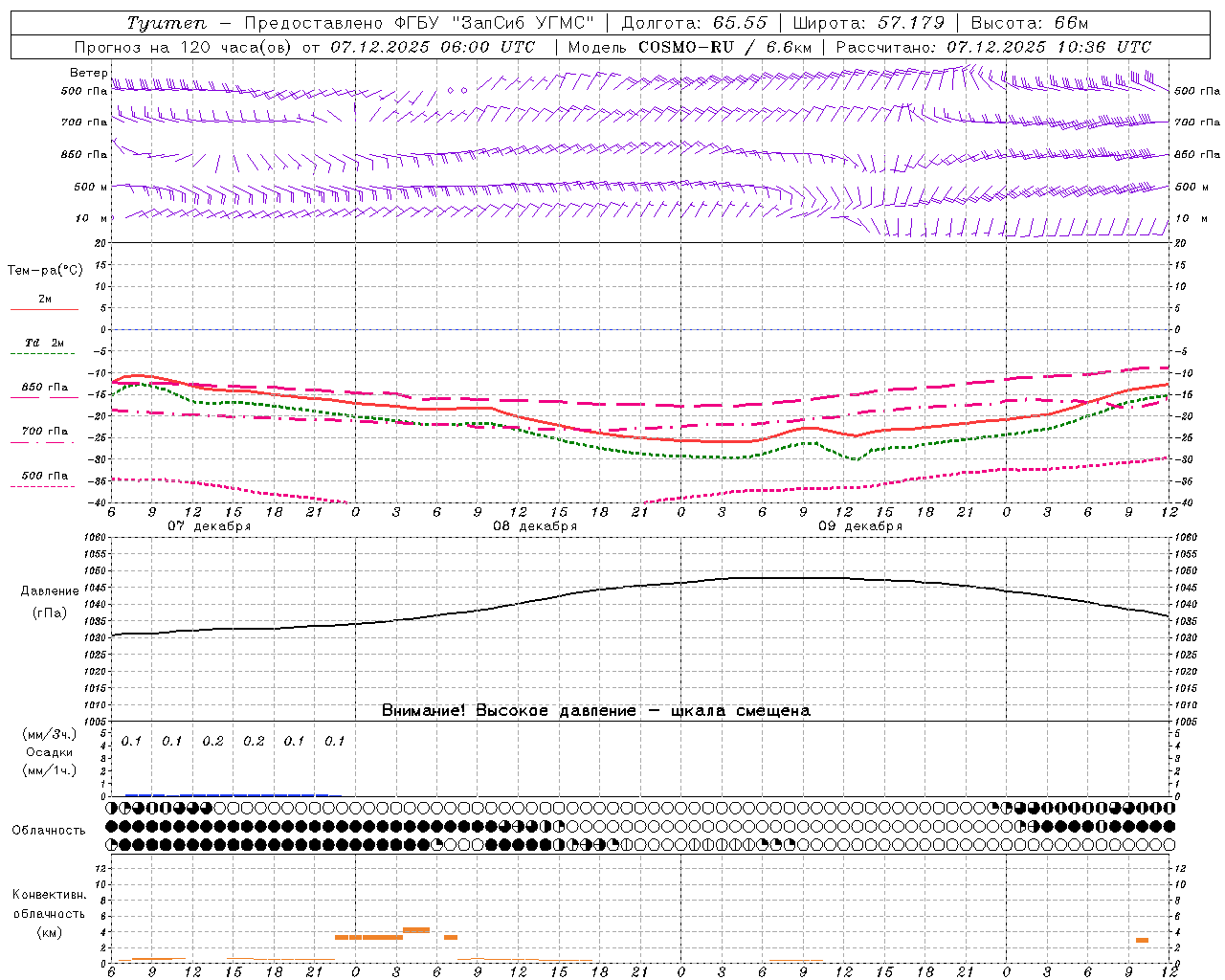The image size is (1225, 980).
Task: Click the Облачность cloudiness label
Action: (49, 830)
